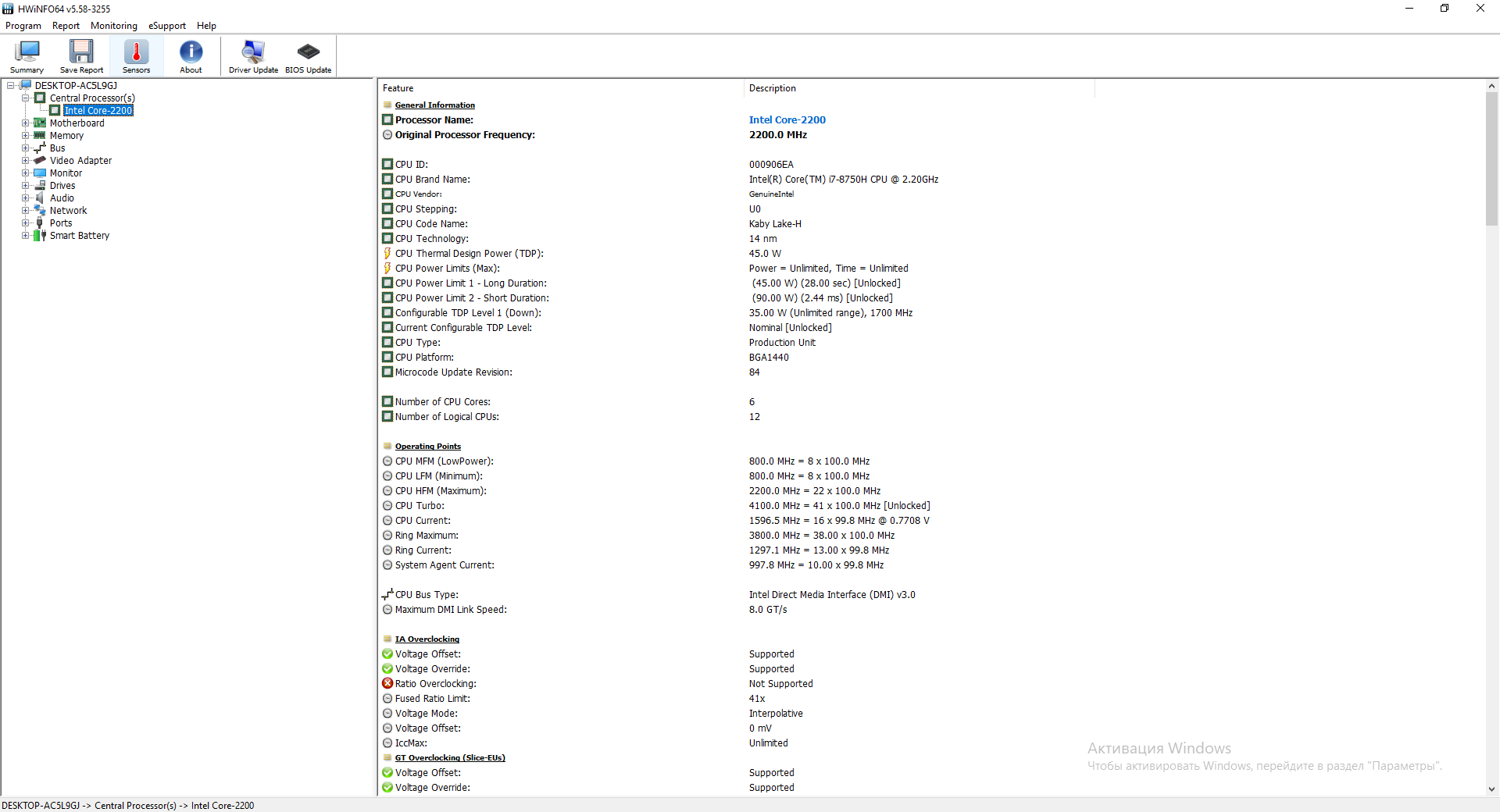Expand the Monitor tree node
The height and width of the screenshot is (812, 1500).
(x=26, y=173)
